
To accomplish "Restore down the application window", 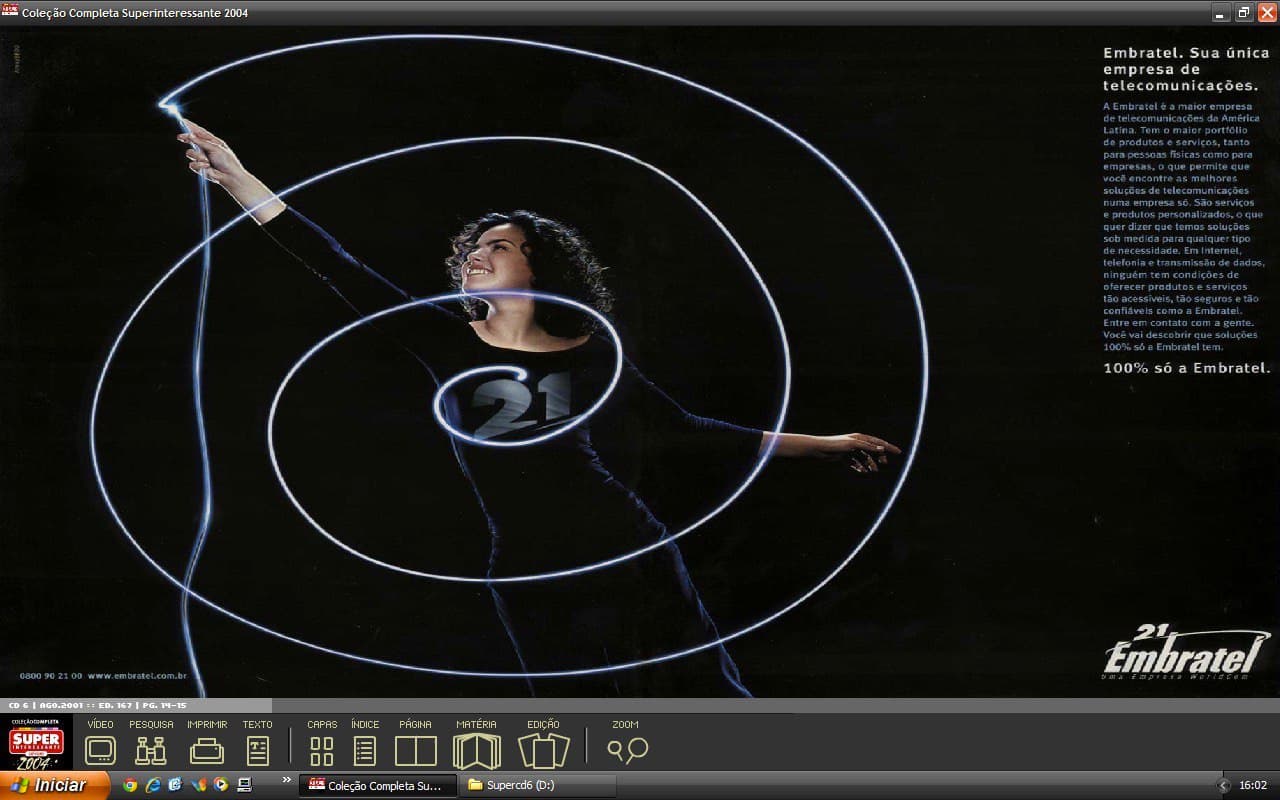I will pyautogui.click(x=1244, y=13).
